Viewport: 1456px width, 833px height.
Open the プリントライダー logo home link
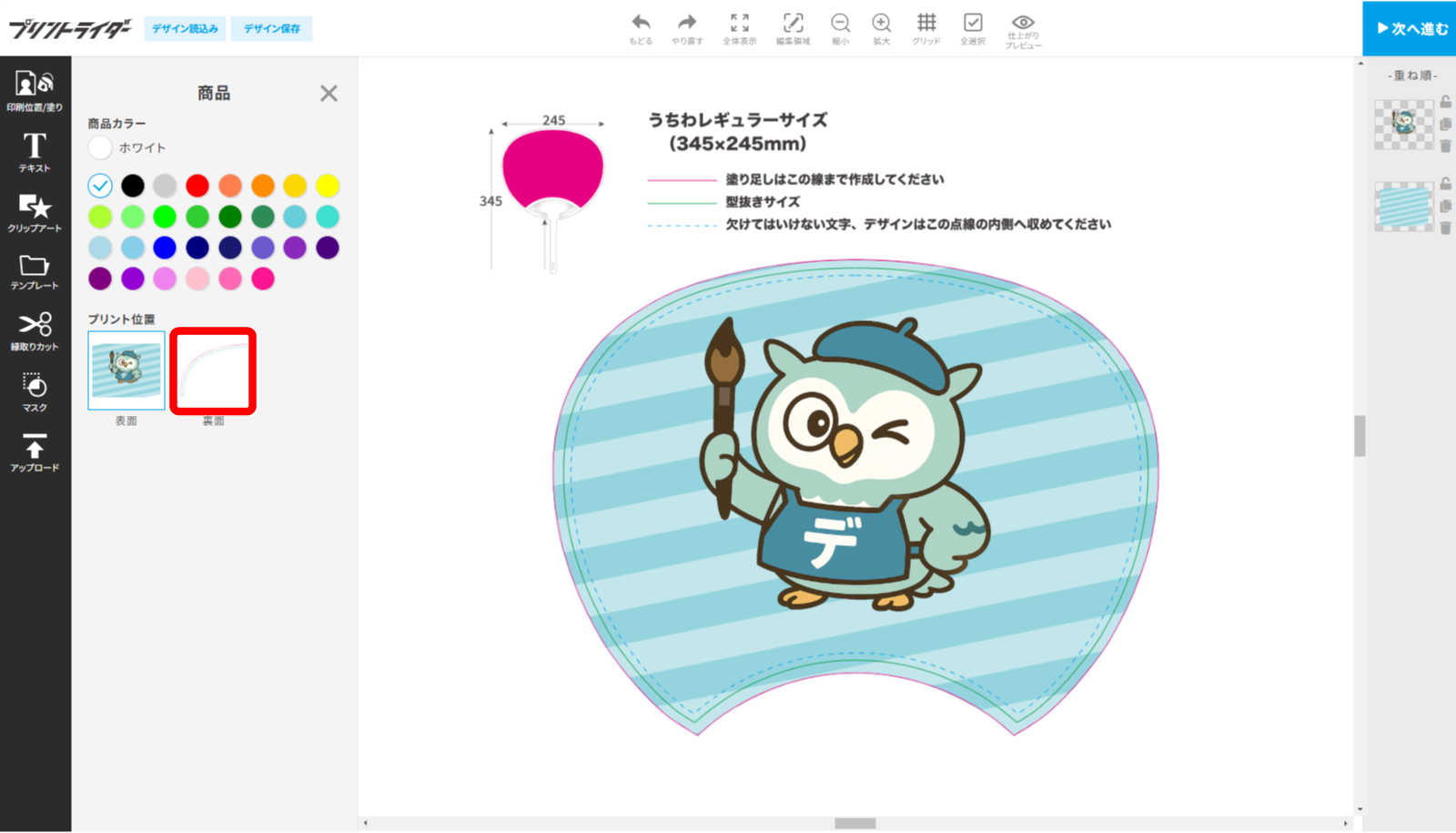tap(69, 28)
